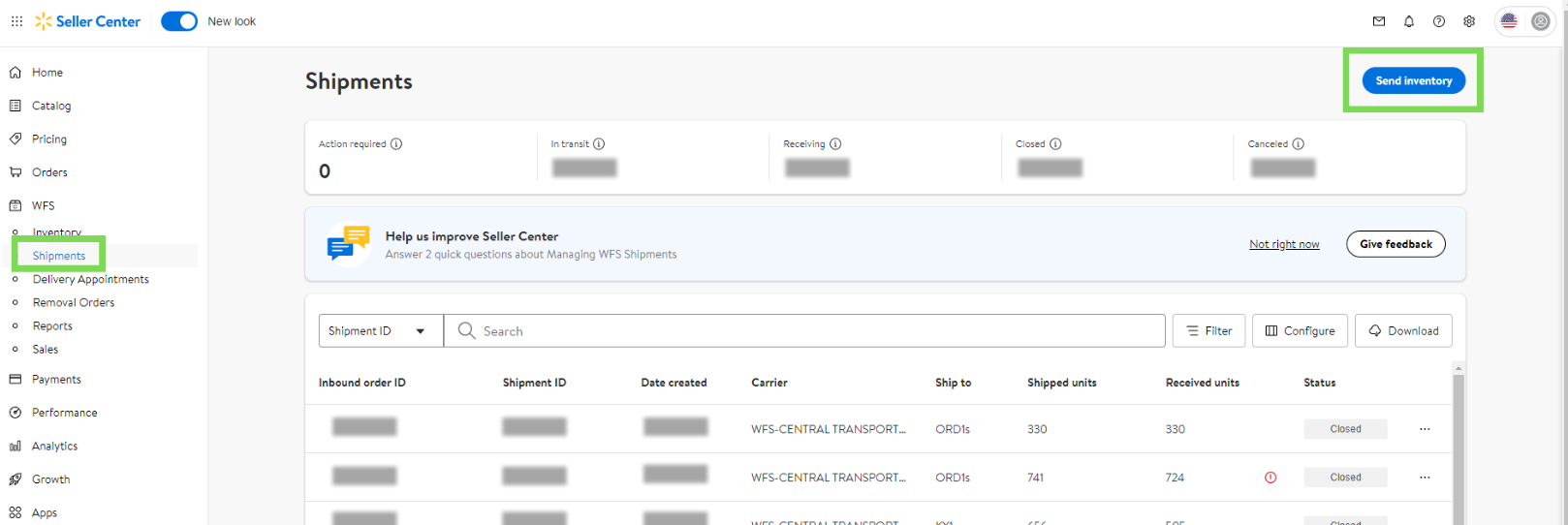Open the Payments menu item

[x=56, y=380]
